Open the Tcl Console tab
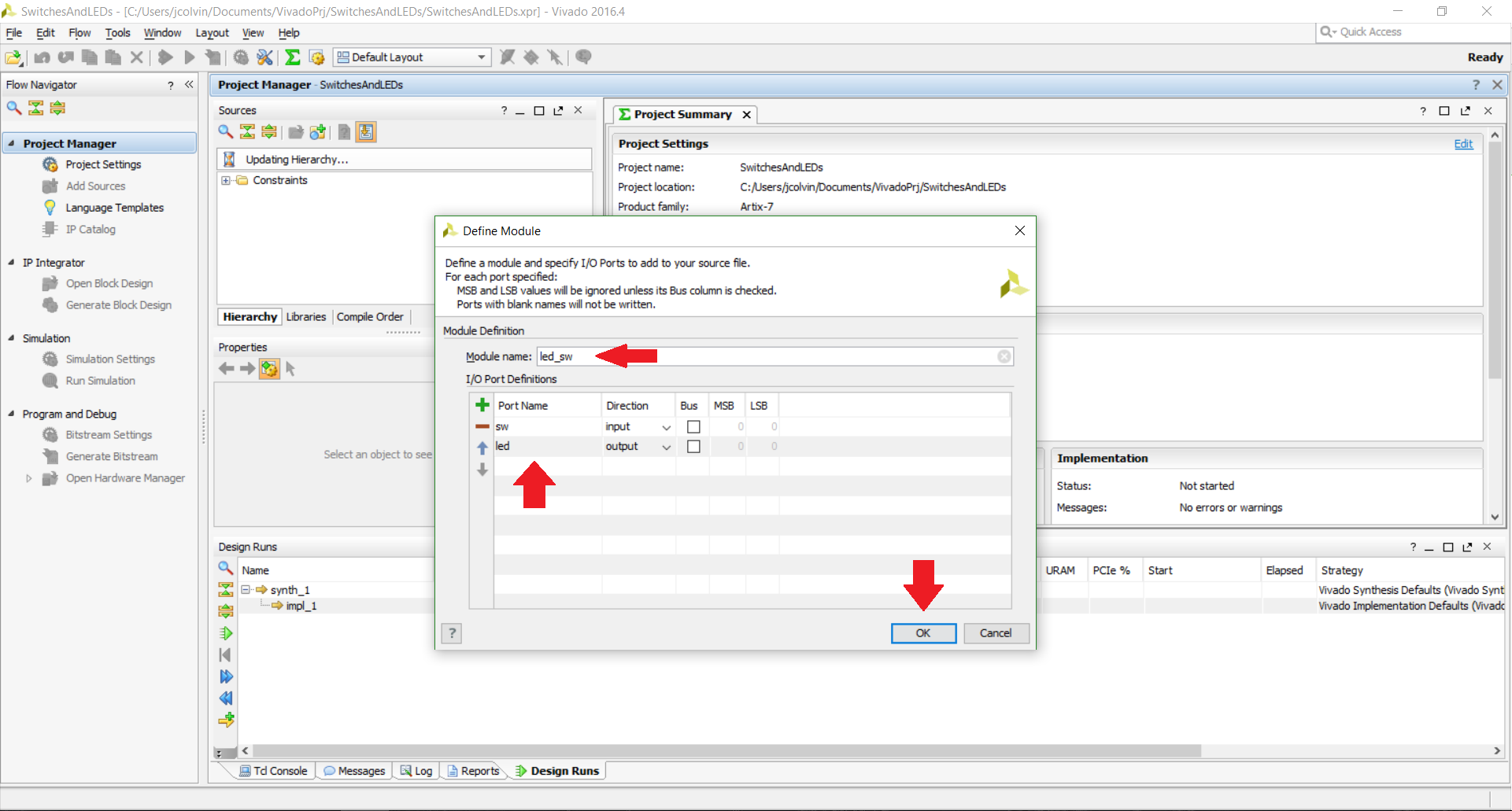Image resolution: width=1512 pixels, height=811 pixels. click(274, 771)
